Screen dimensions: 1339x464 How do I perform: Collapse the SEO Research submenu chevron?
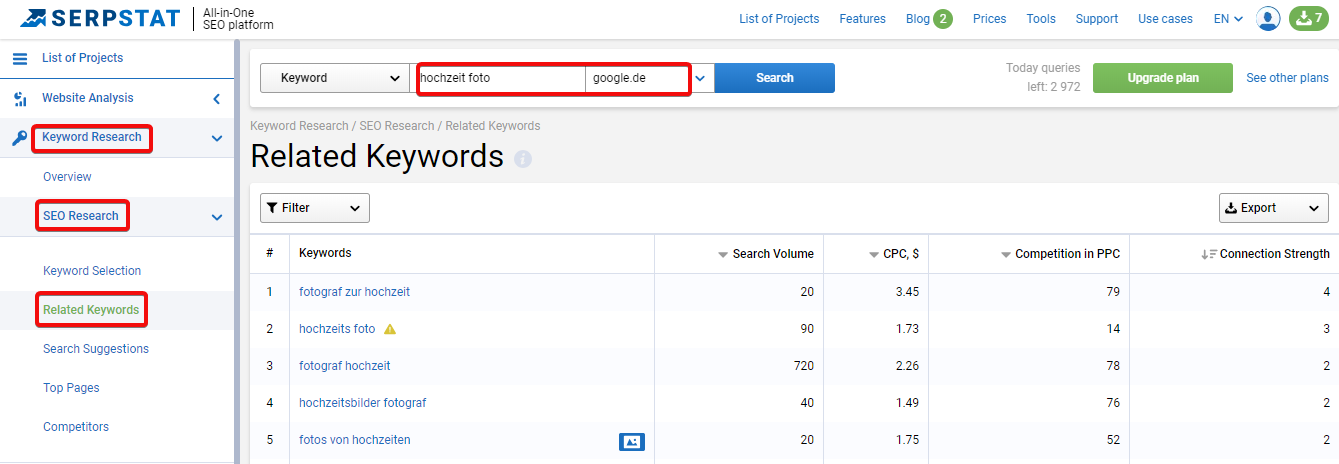(x=217, y=216)
